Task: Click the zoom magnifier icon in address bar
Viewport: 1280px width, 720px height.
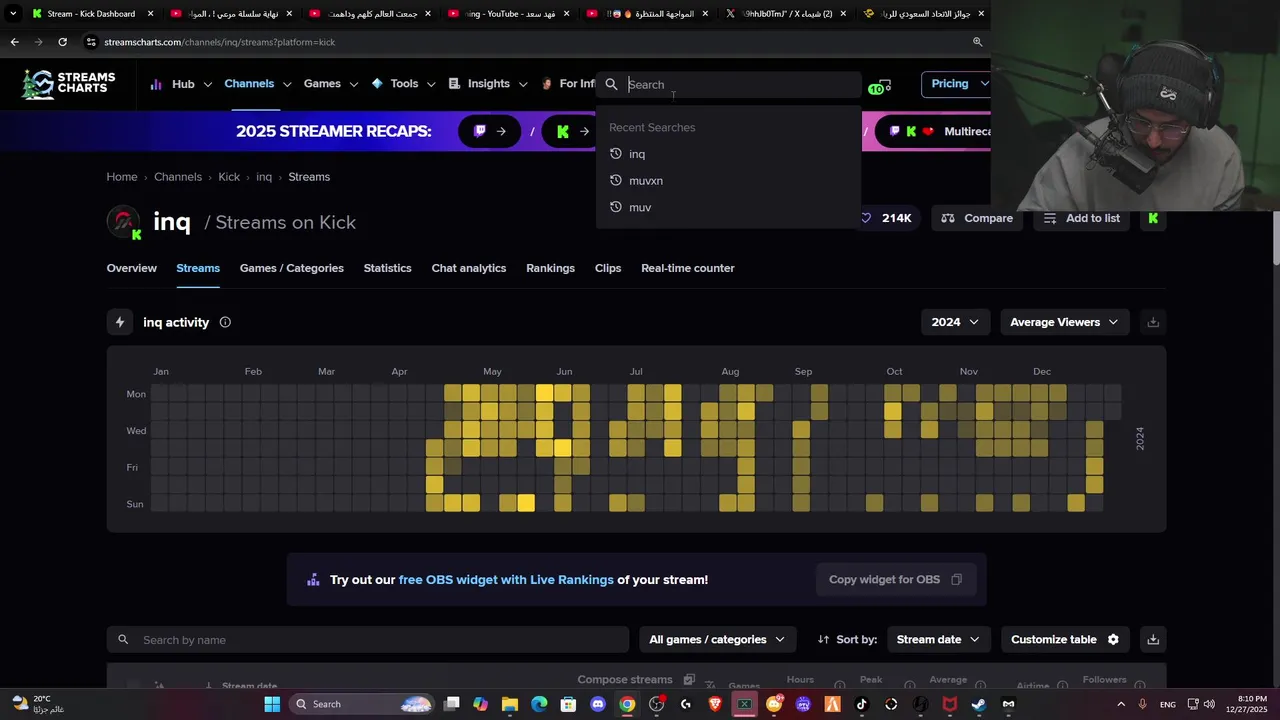Action: (977, 42)
